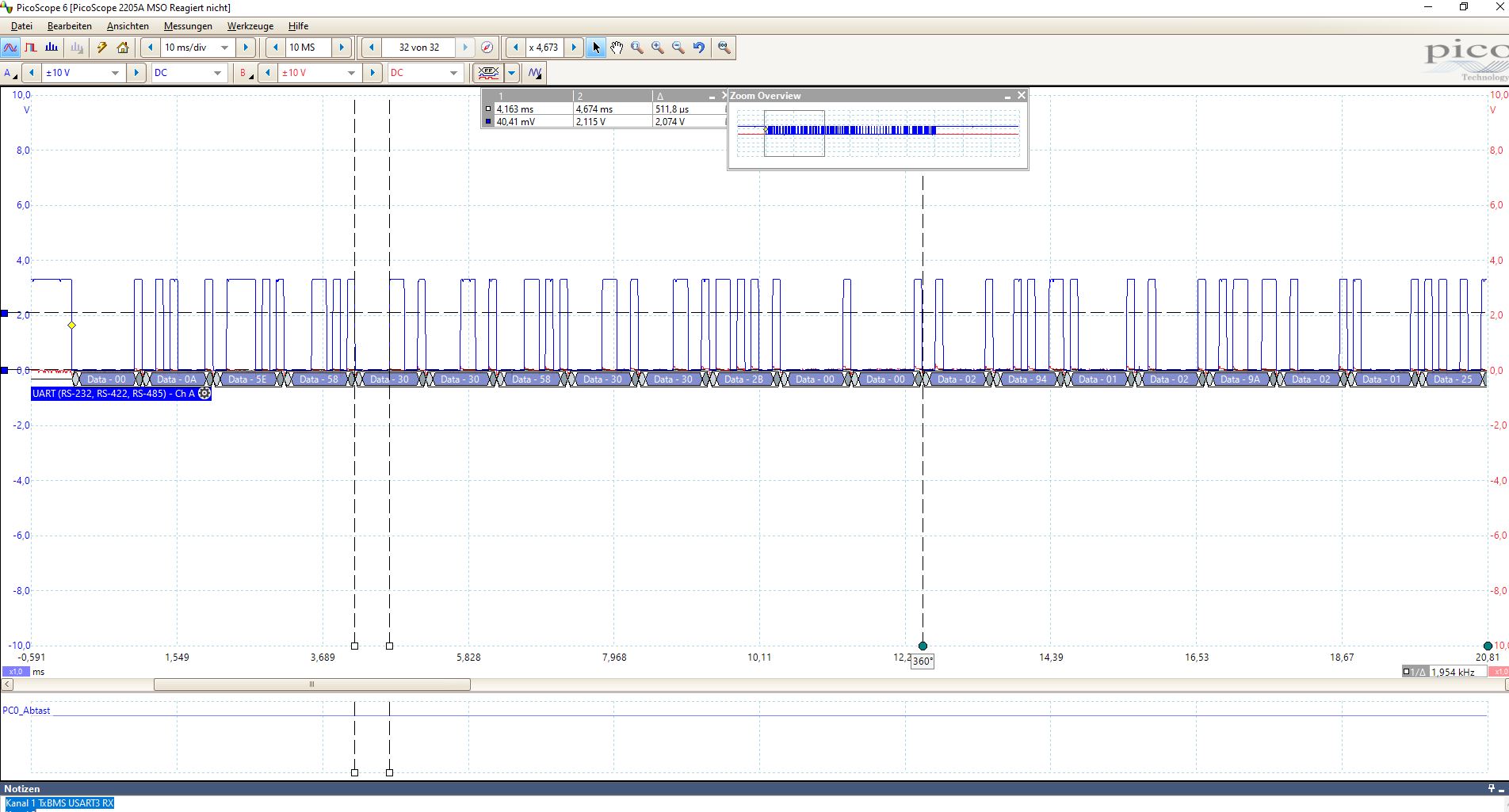1509x812 pixels.
Task: Open the 10 ms/div timebase dropdown
Action: pos(224,48)
